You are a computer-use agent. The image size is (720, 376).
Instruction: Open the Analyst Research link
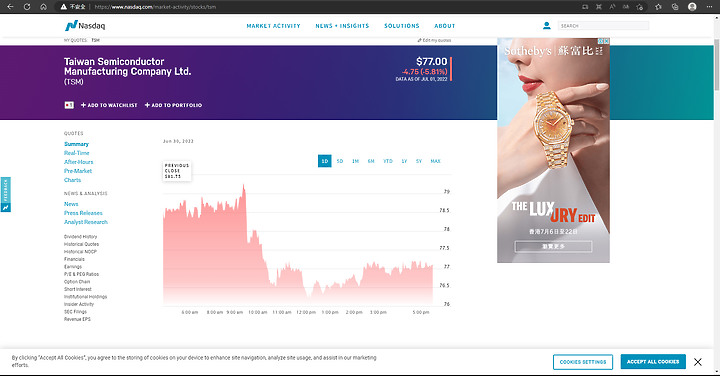tap(86, 222)
